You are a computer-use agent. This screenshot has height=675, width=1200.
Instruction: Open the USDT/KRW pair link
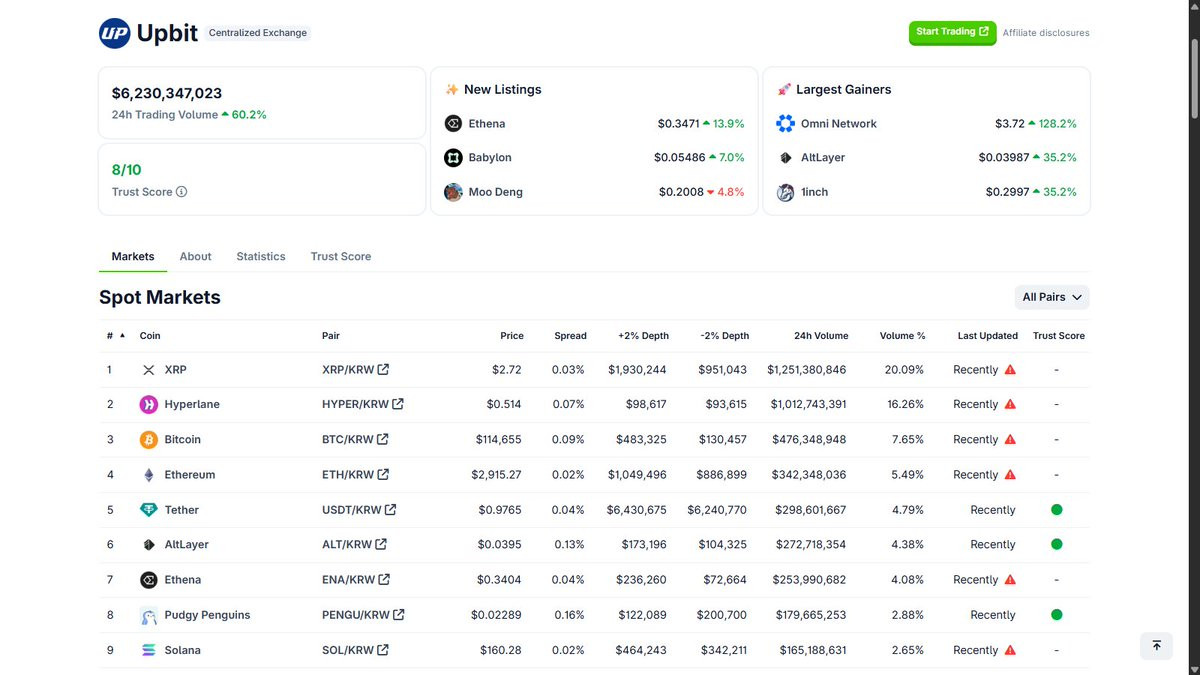(x=359, y=510)
